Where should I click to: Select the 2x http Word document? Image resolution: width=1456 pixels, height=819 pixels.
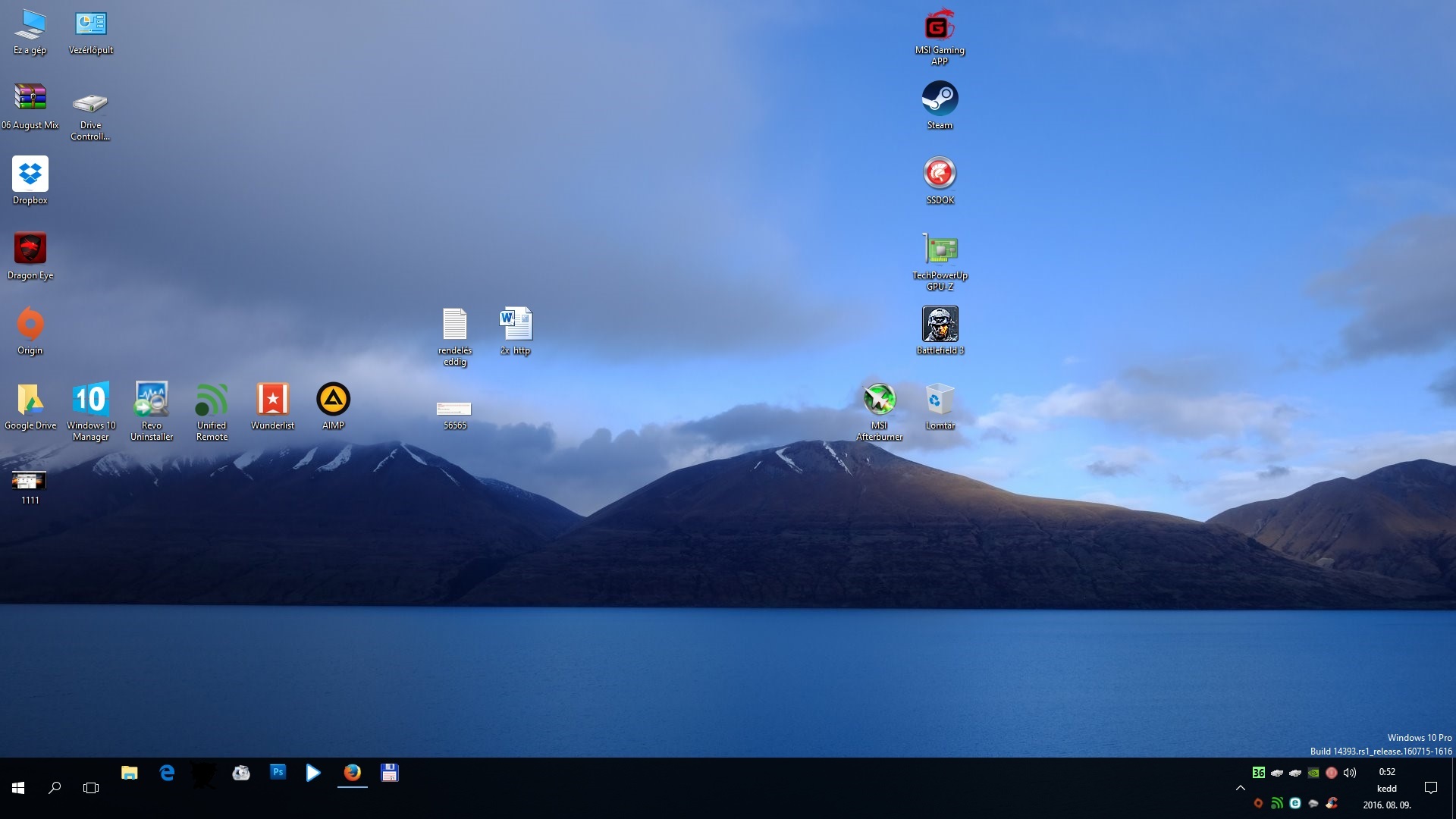click(516, 332)
